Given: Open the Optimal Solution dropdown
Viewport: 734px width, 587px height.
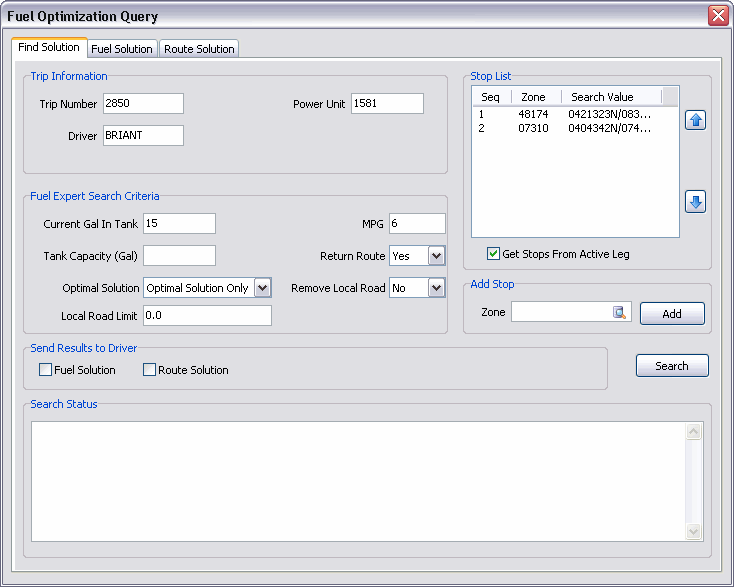Looking at the screenshot, I should 262,288.
